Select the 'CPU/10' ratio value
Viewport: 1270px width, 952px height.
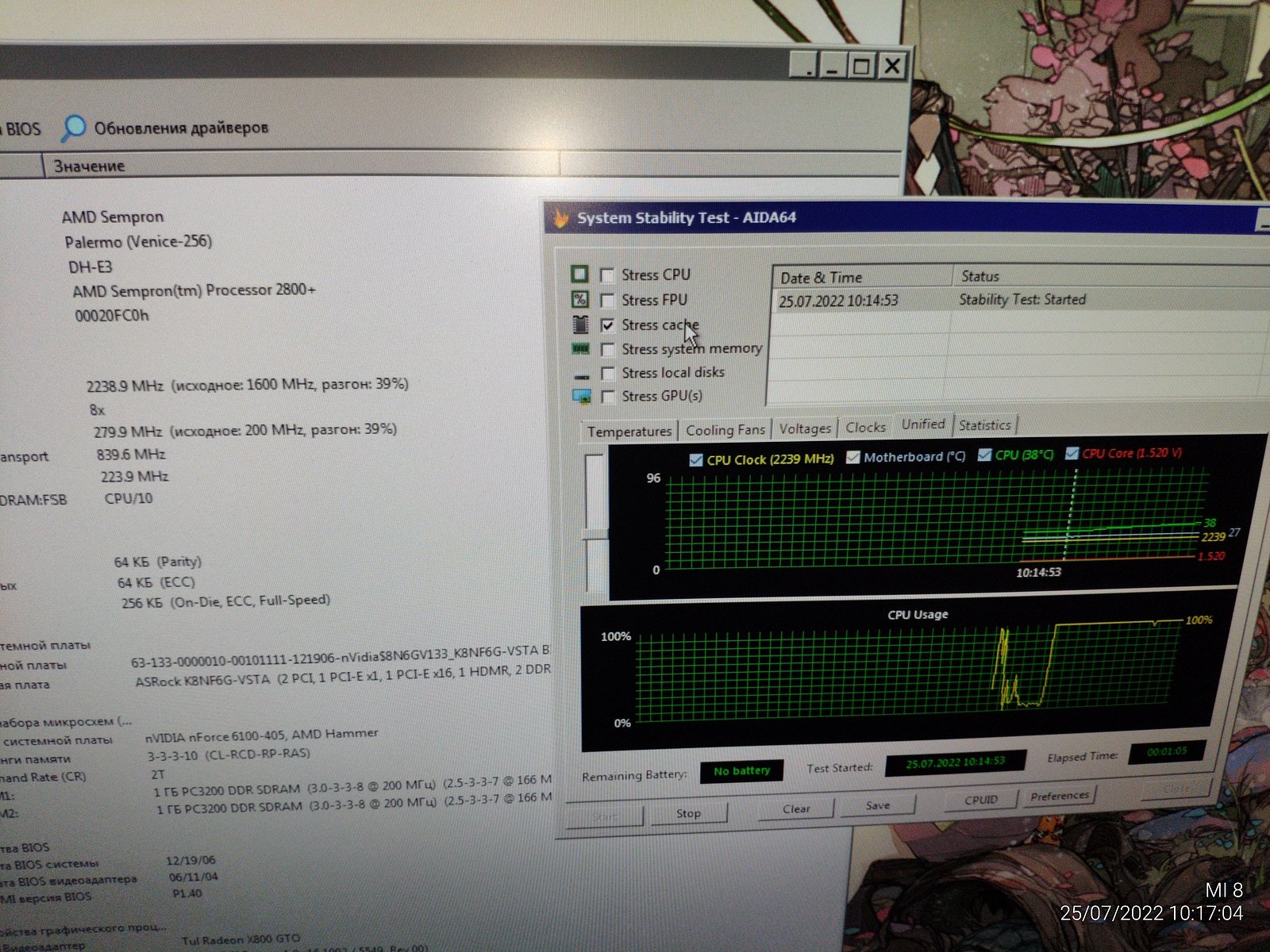tap(129, 499)
